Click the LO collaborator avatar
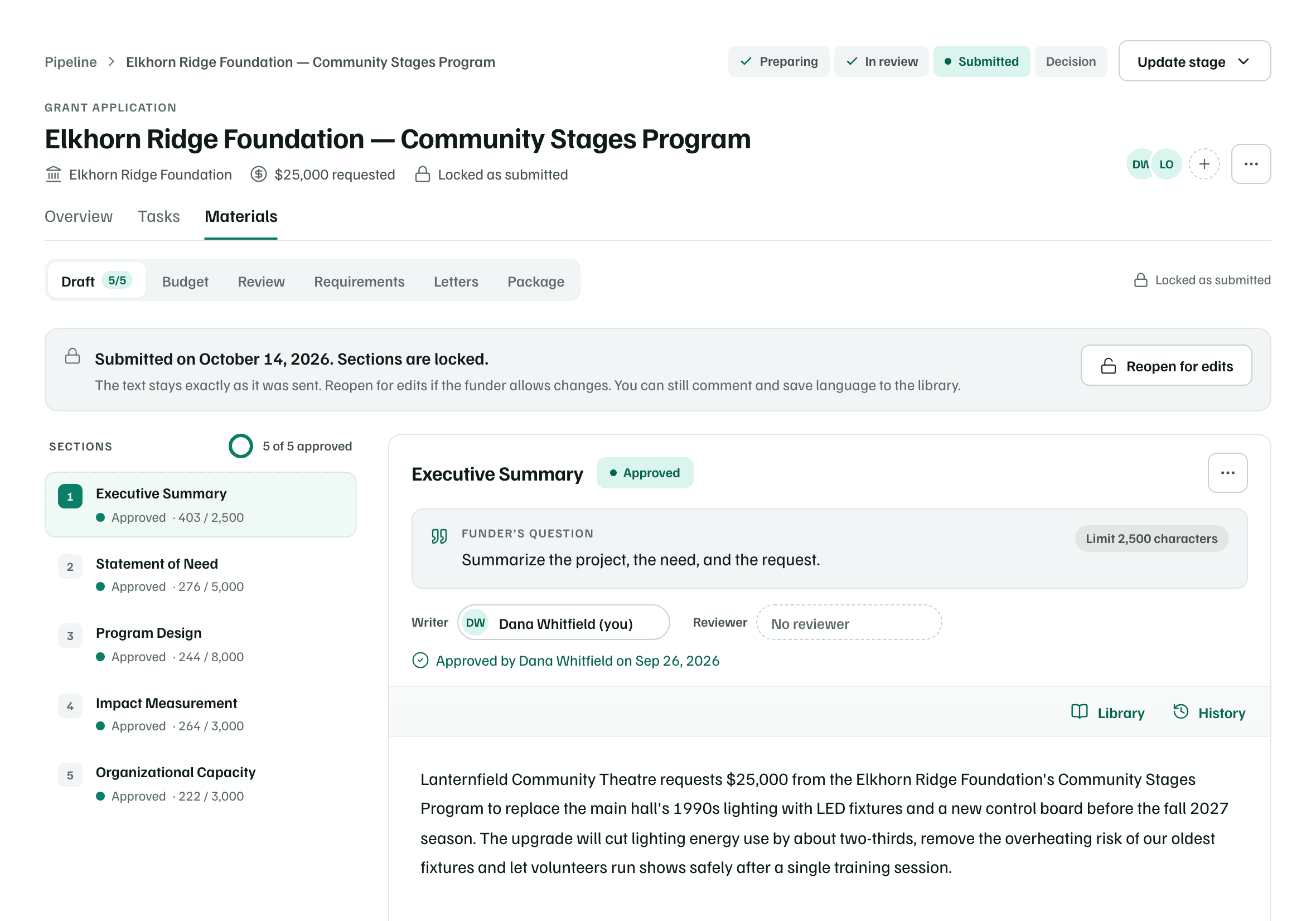 [1167, 164]
